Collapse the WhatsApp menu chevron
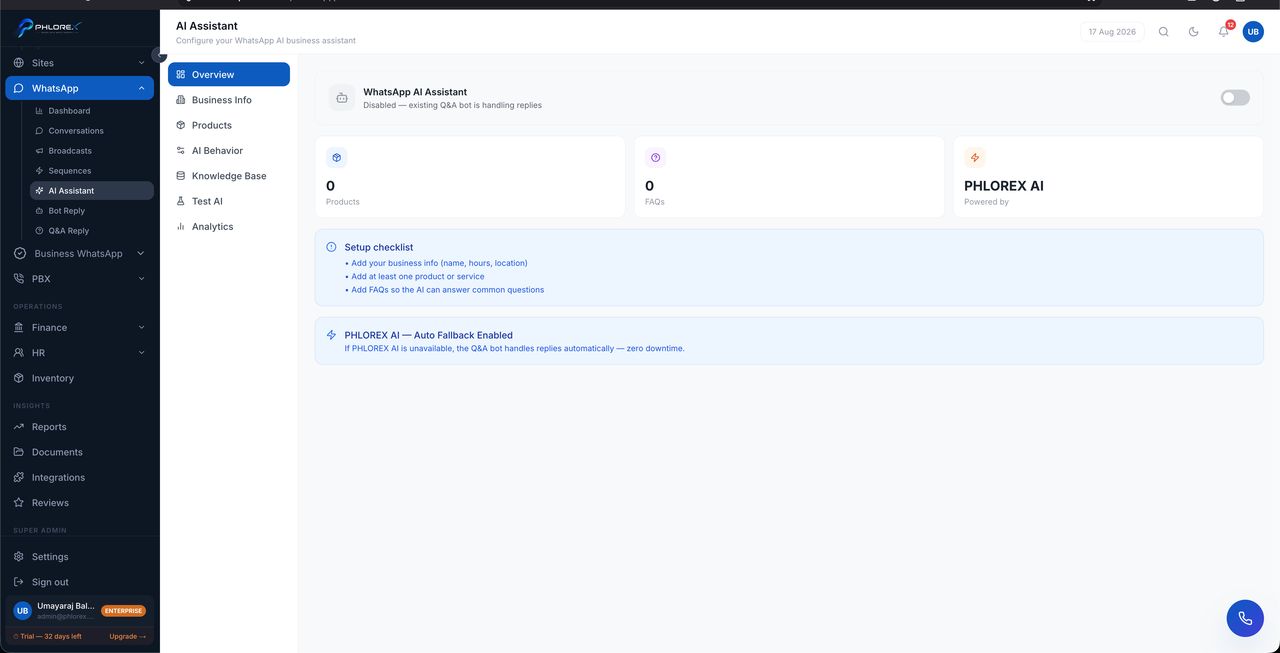This screenshot has width=1280, height=653. point(141,88)
